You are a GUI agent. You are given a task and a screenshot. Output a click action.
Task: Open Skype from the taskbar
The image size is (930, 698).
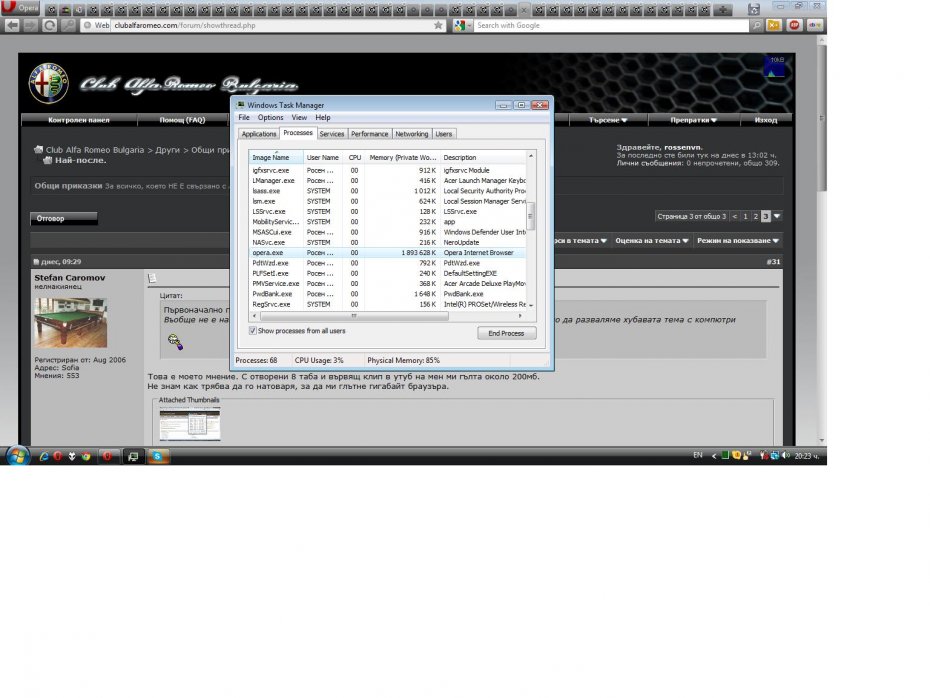[157, 456]
